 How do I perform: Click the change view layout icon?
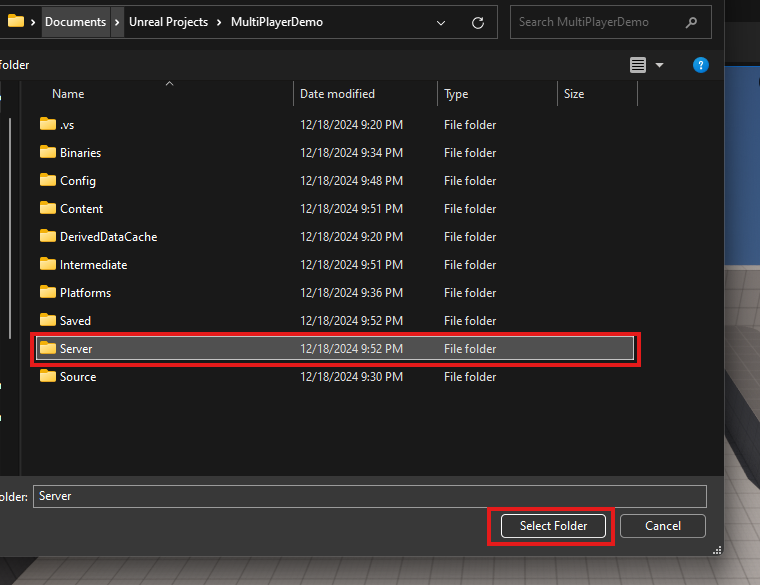638,65
